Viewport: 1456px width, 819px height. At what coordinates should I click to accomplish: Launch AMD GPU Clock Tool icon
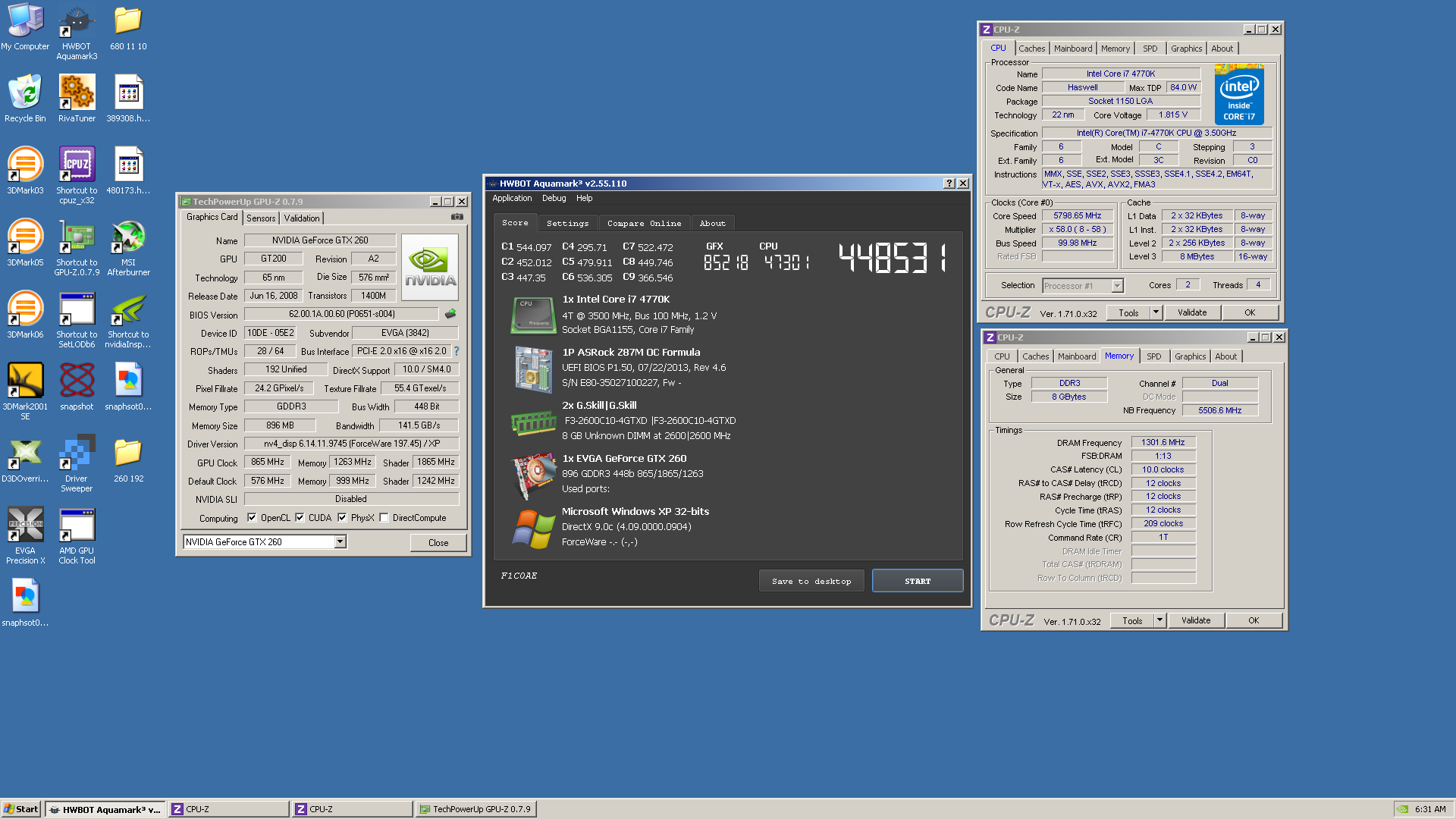(77, 535)
